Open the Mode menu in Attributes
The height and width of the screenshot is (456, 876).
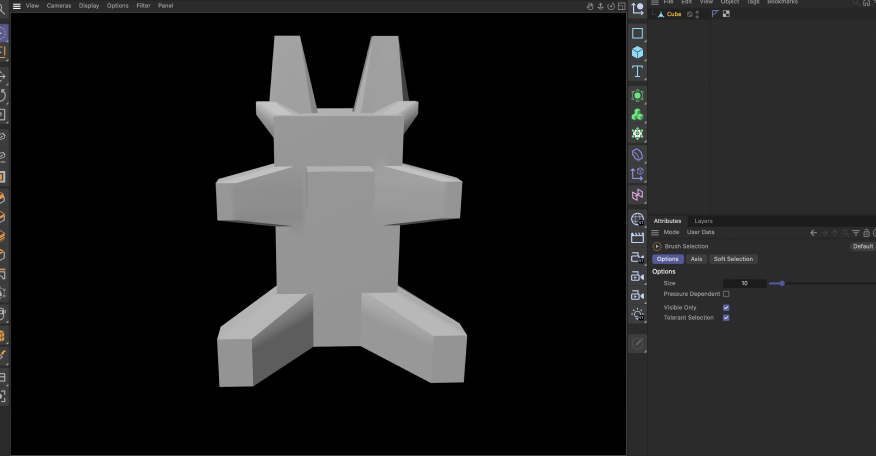pyautogui.click(x=671, y=232)
